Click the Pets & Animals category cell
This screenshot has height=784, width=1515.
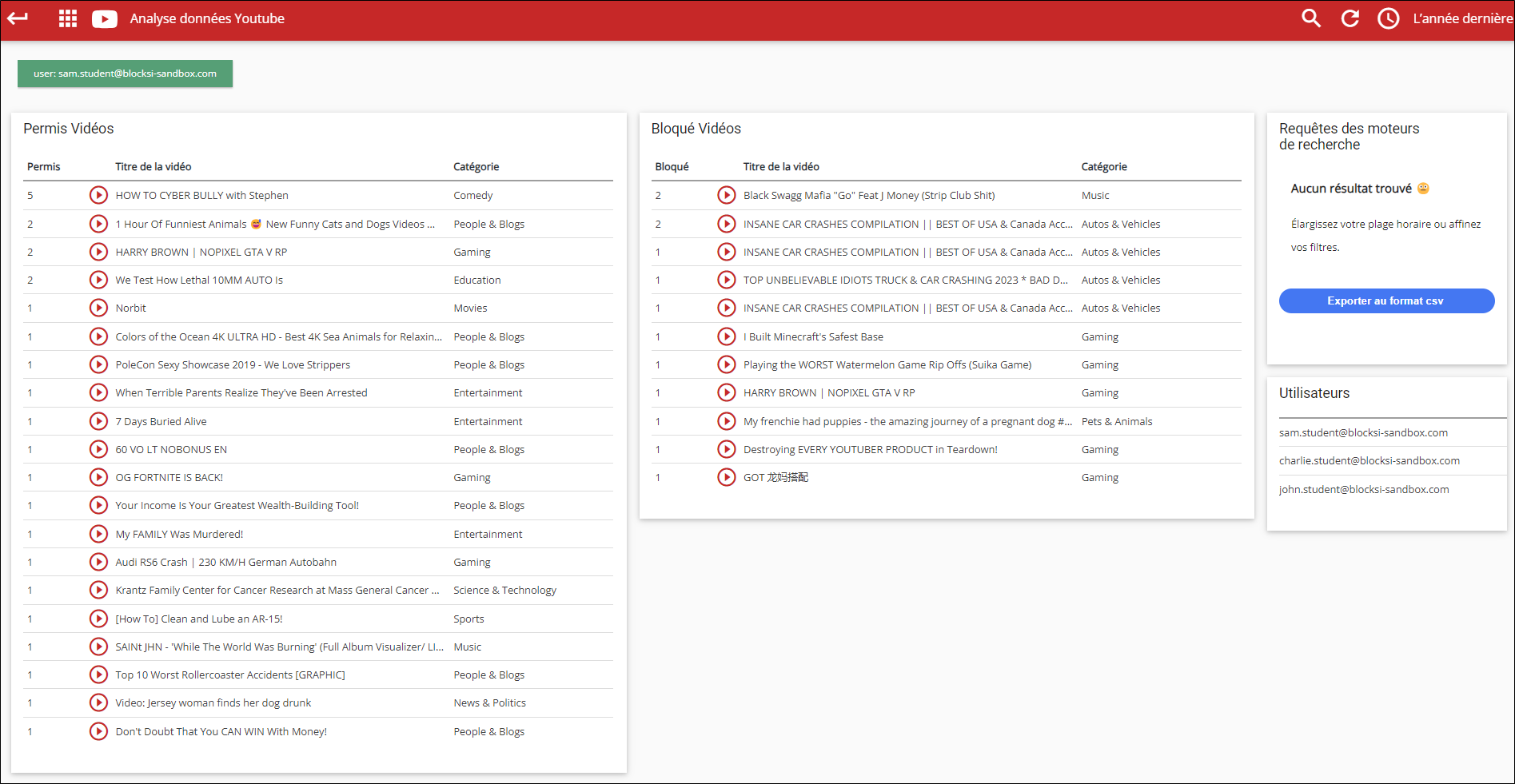(1117, 421)
